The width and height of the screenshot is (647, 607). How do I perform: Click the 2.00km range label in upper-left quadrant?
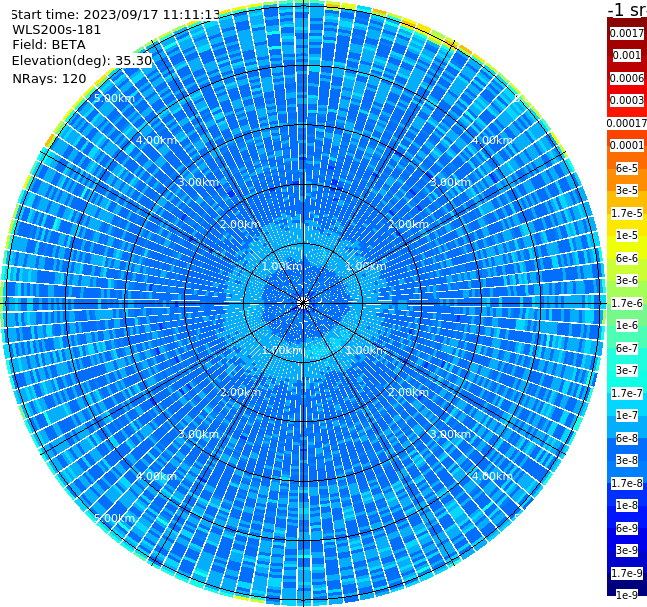(x=240, y=224)
